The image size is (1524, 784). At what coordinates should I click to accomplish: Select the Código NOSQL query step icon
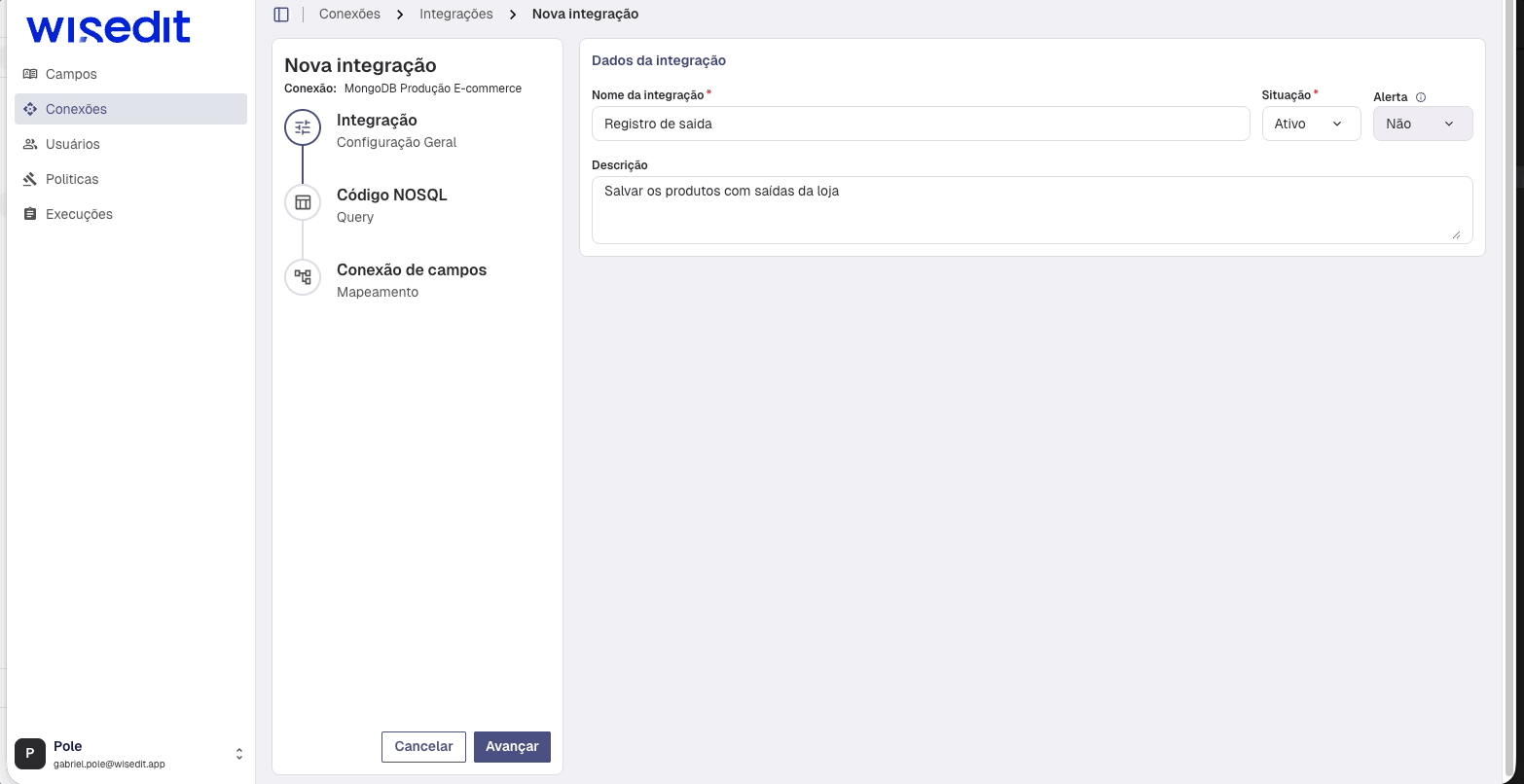(302, 202)
